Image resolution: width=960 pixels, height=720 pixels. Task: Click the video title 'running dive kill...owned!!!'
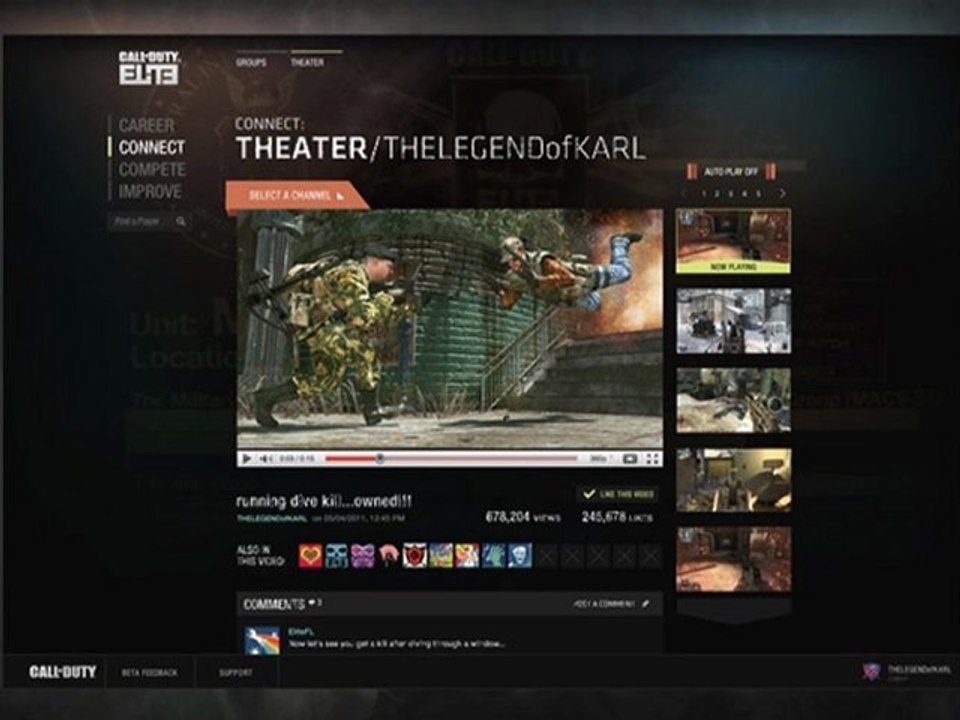tap(324, 501)
